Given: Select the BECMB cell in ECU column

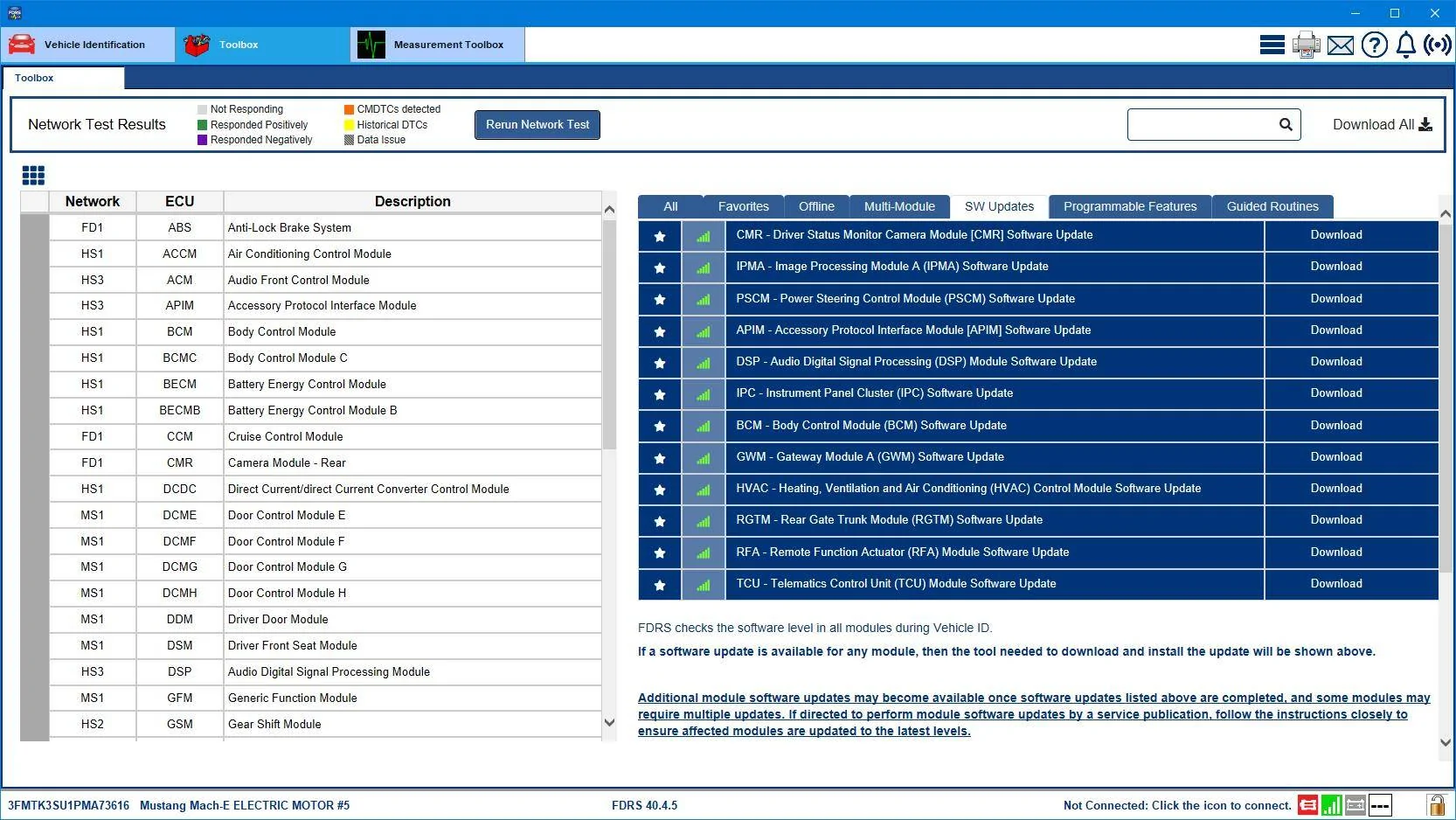Looking at the screenshot, I should [180, 411].
